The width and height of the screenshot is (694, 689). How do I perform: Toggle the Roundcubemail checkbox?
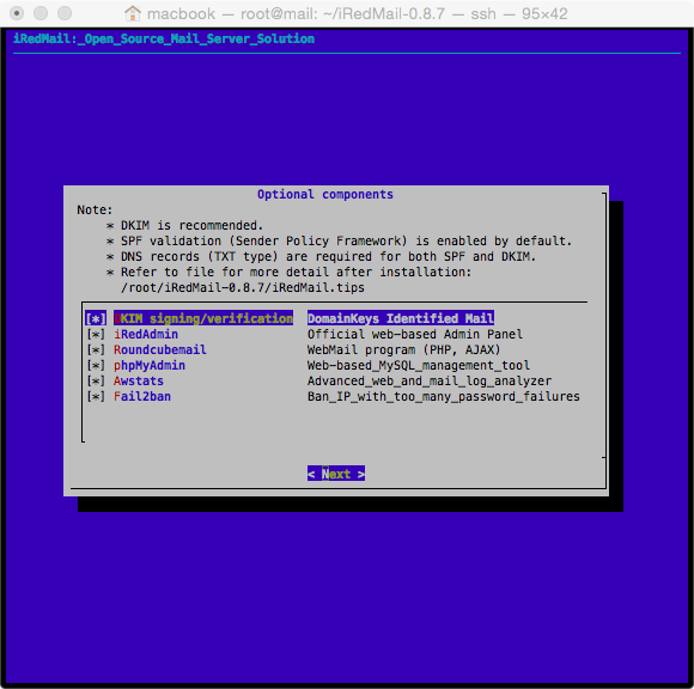[96, 350]
